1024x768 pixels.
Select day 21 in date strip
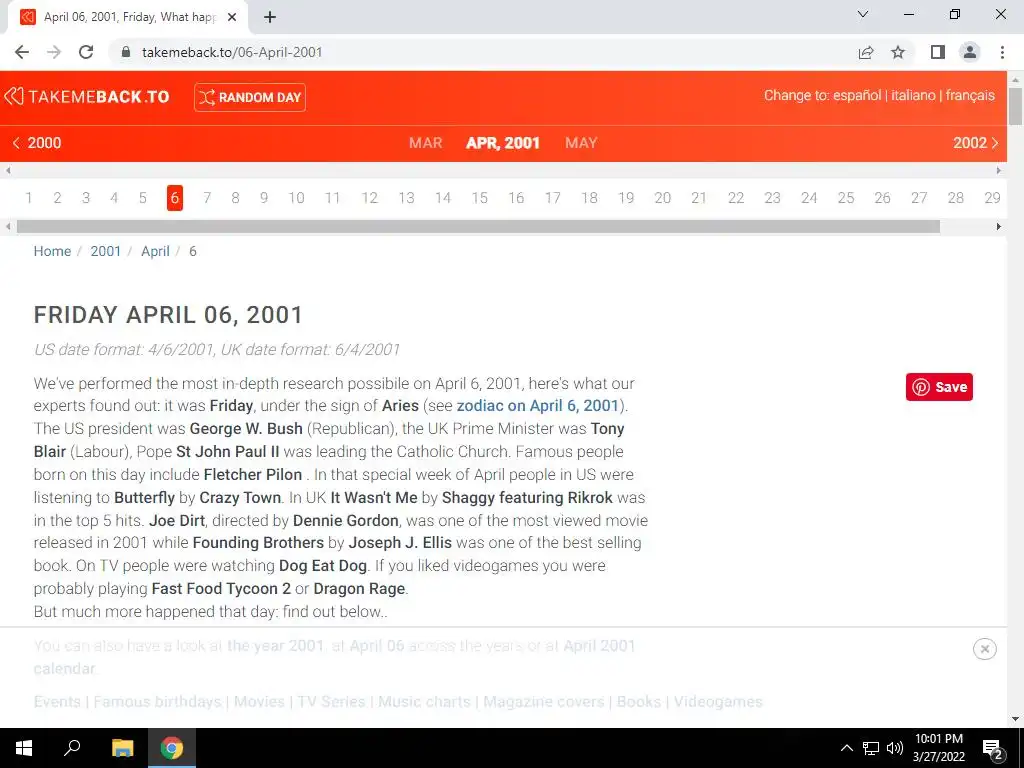pyautogui.click(x=699, y=198)
